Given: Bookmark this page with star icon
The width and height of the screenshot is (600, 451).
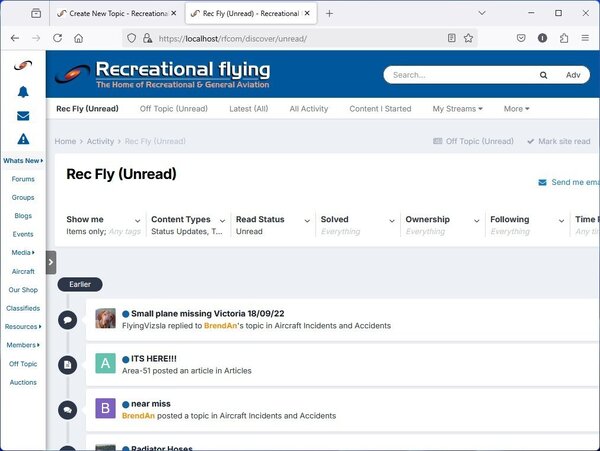Looking at the screenshot, I should point(468,38).
